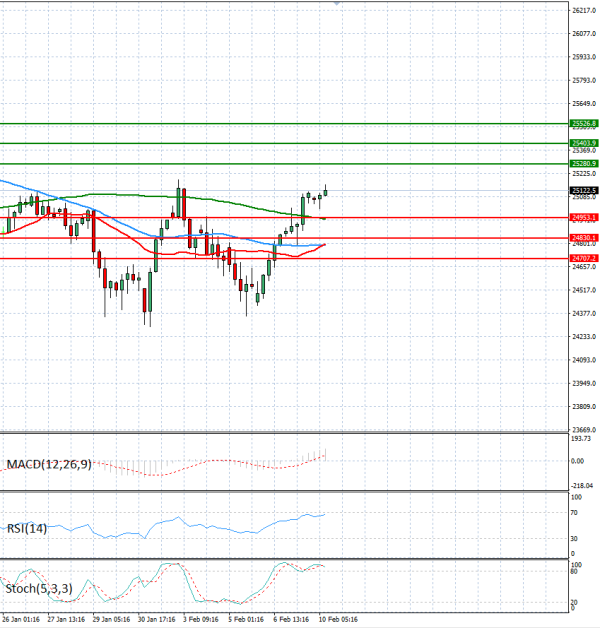Click the red 24830.1 support price tag
The image size is (600, 628).
coord(584,237)
